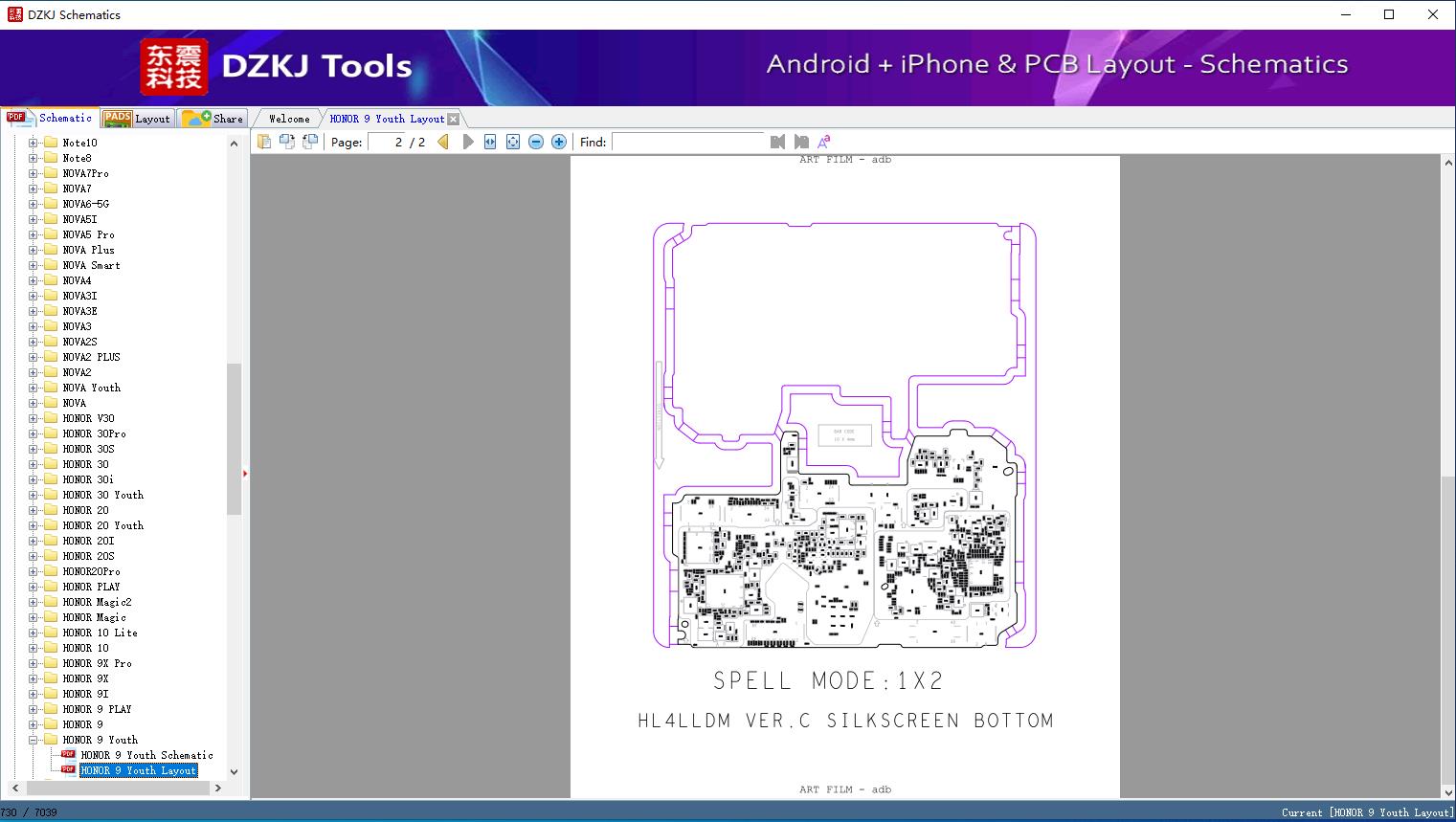Toggle match case search option icon
The height and width of the screenshot is (822, 1456).
pos(823,142)
